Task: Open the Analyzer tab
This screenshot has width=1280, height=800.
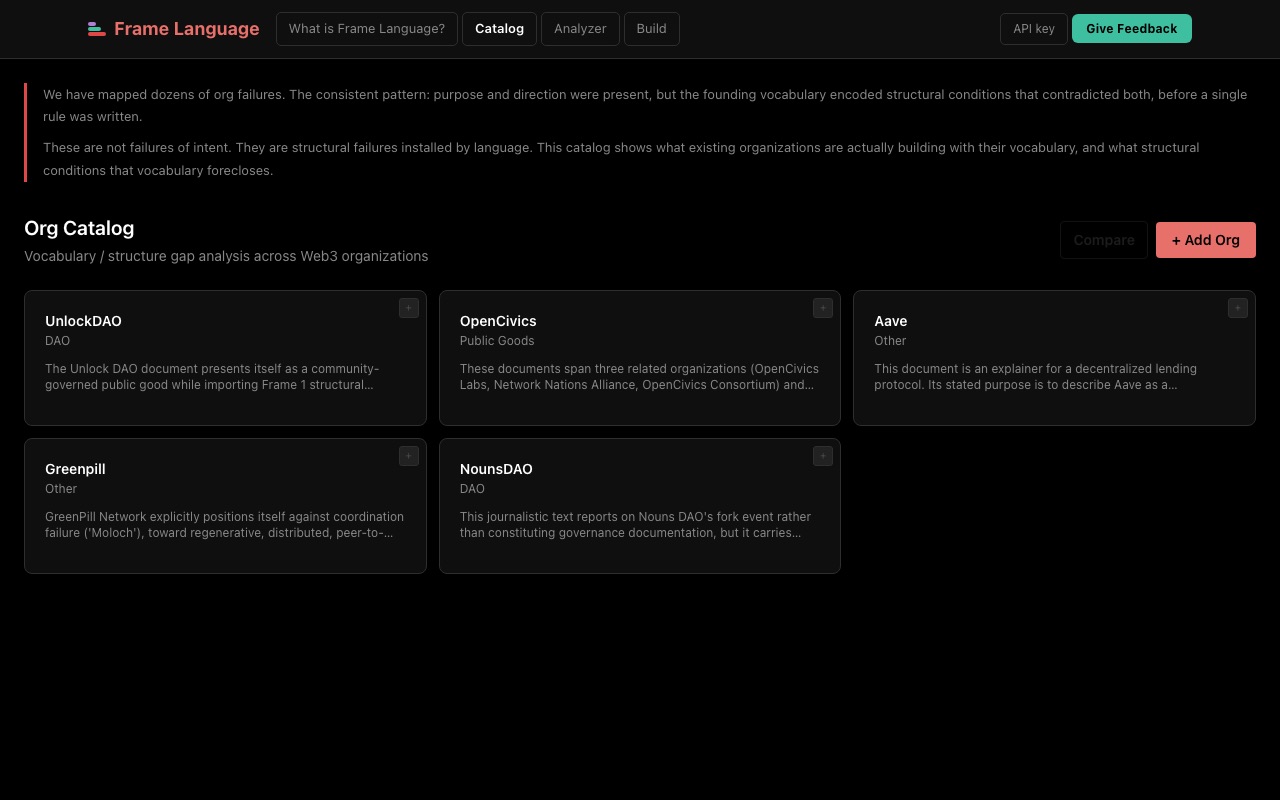Action: point(580,29)
